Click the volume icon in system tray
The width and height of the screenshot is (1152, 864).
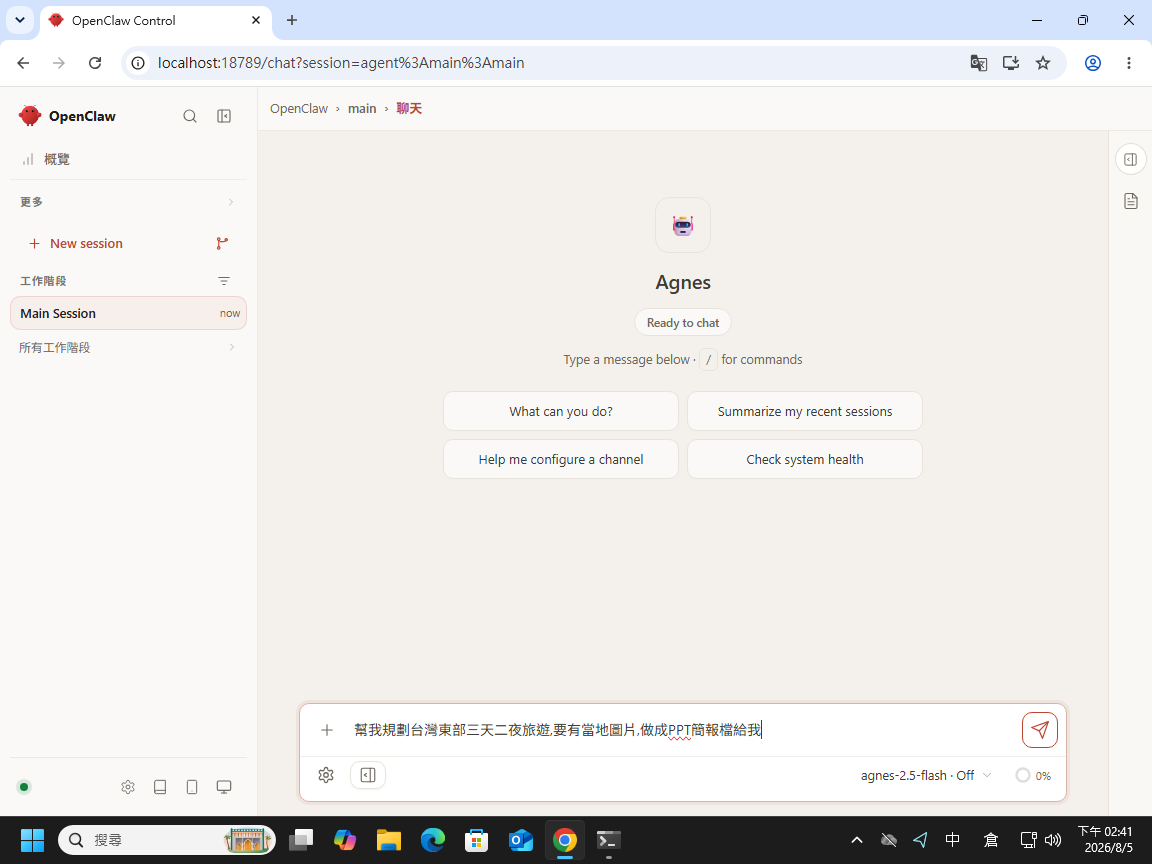(x=1053, y=840)
